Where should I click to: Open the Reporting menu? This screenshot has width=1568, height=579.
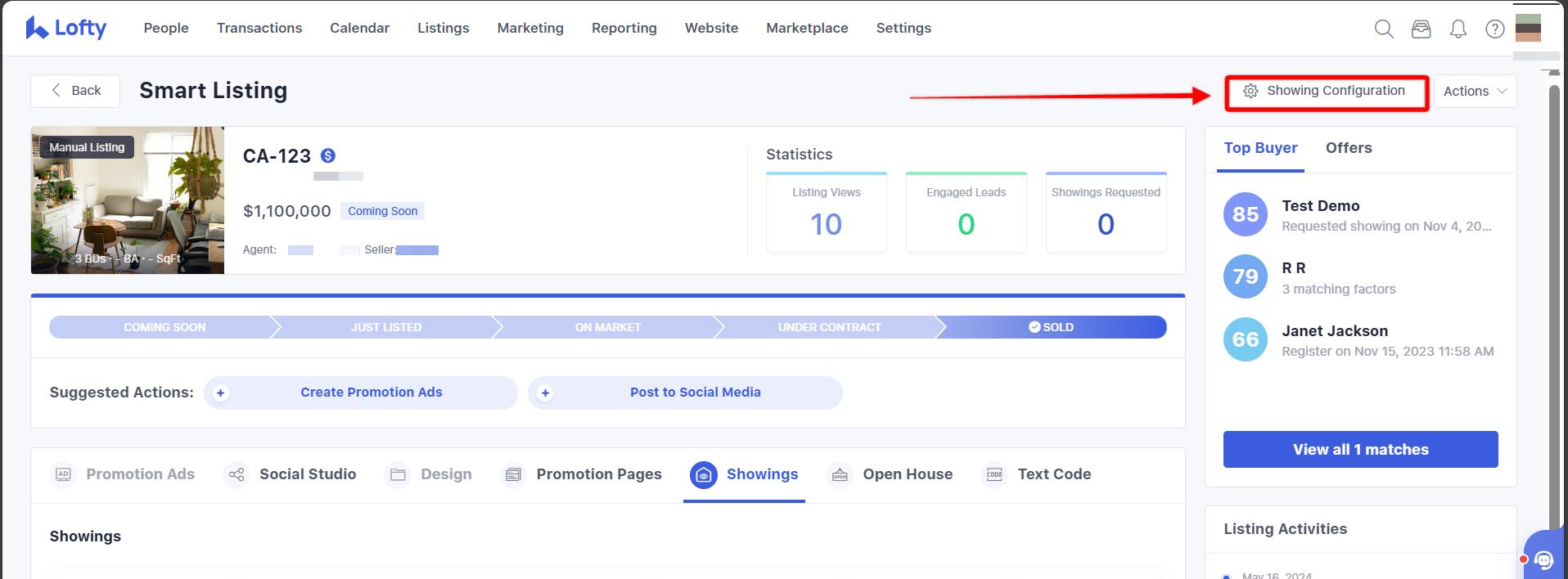(624, 28)
